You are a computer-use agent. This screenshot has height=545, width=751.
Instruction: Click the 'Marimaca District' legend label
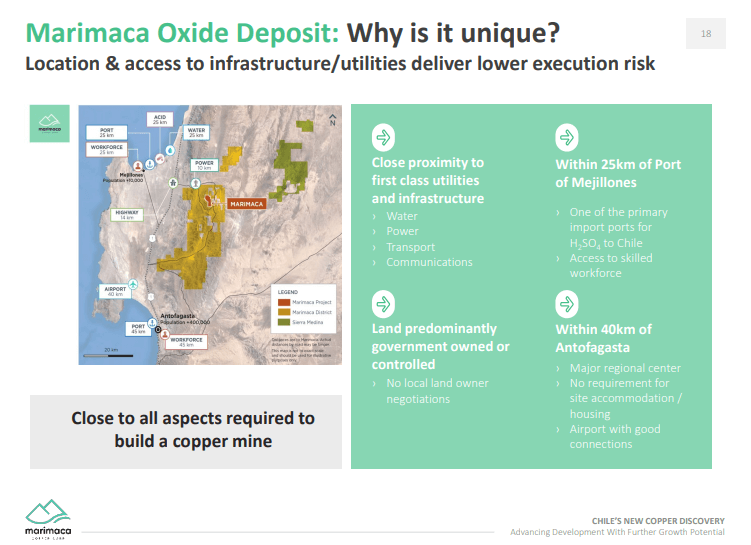point(312,312)
